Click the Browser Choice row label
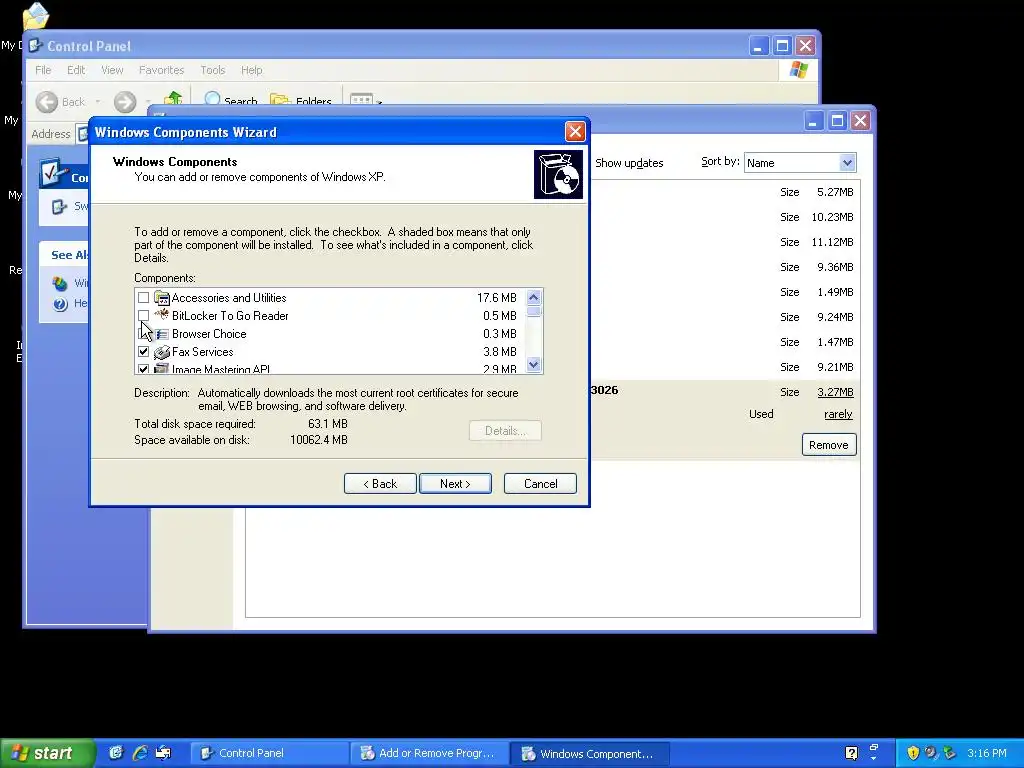The height and width of the screenshot is (768, 1024). point(209,334)
